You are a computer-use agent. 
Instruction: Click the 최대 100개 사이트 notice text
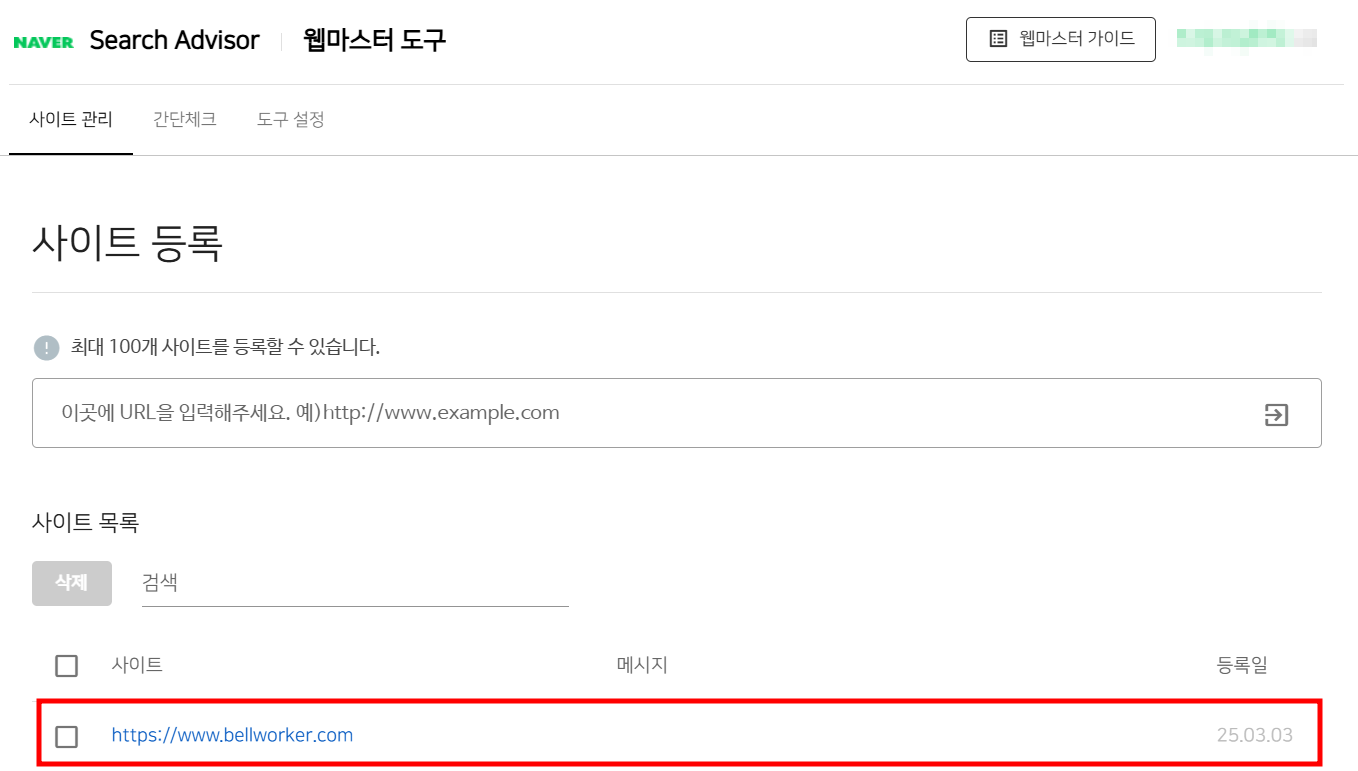(x=225, y=348)
